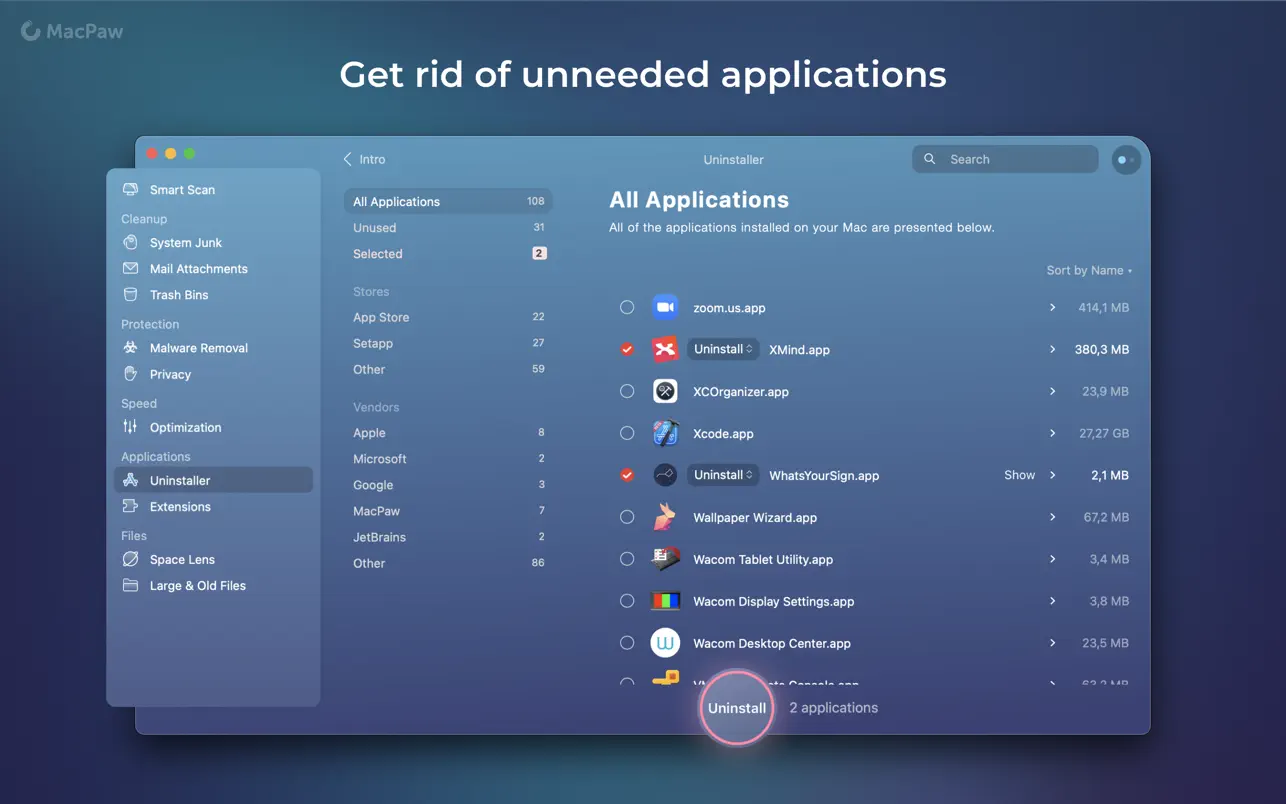This screenshot has width=1286, height=804.
Task: Open the assistant dot button top right
Action: click(1126, 160)
